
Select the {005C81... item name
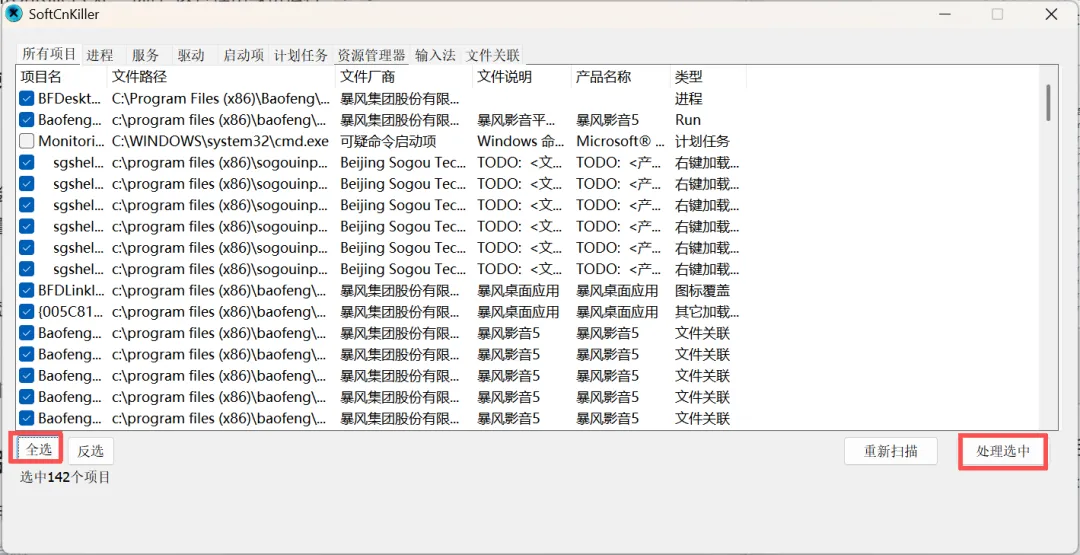(x=72, y=312)
